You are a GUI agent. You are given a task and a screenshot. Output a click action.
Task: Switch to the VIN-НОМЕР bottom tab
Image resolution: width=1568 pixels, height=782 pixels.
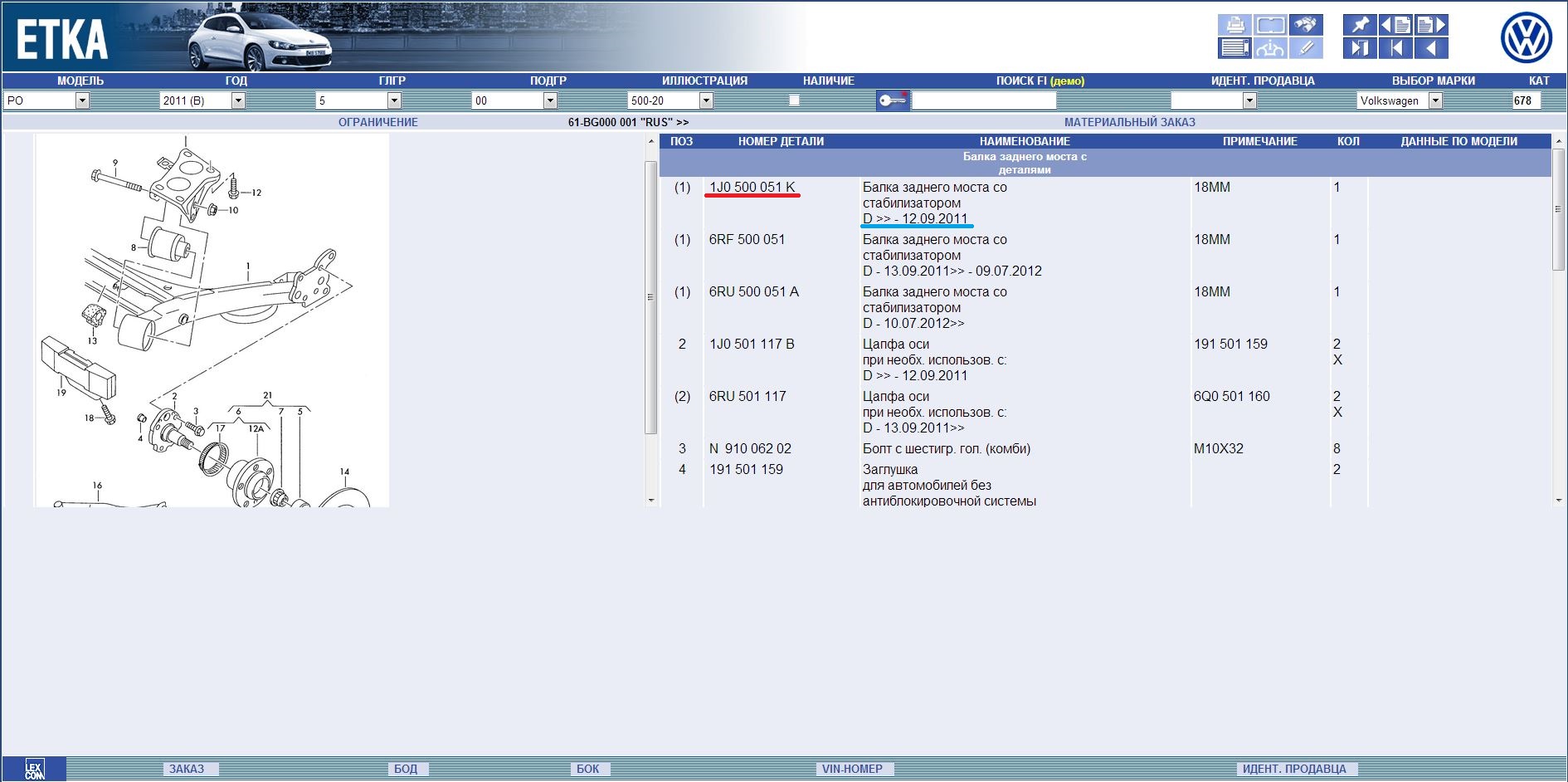pyautogui.click(x=852, y=769)
